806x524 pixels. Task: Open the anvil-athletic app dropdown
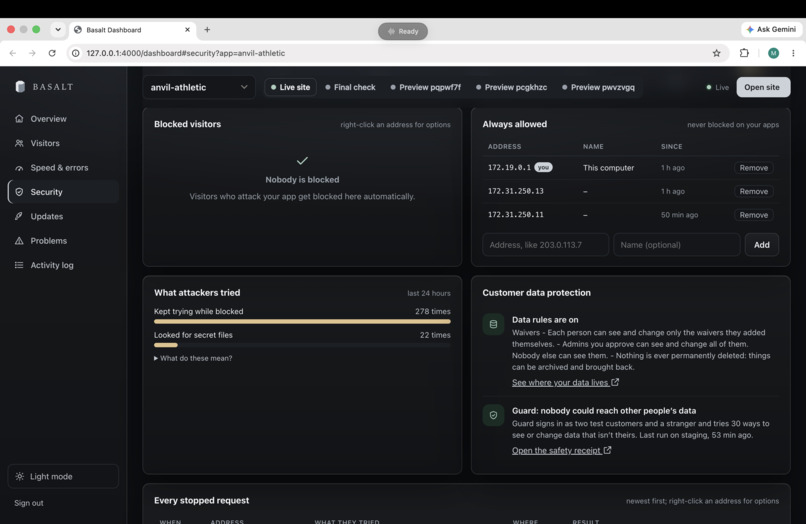pyautogui.click(x=199, y=87)
